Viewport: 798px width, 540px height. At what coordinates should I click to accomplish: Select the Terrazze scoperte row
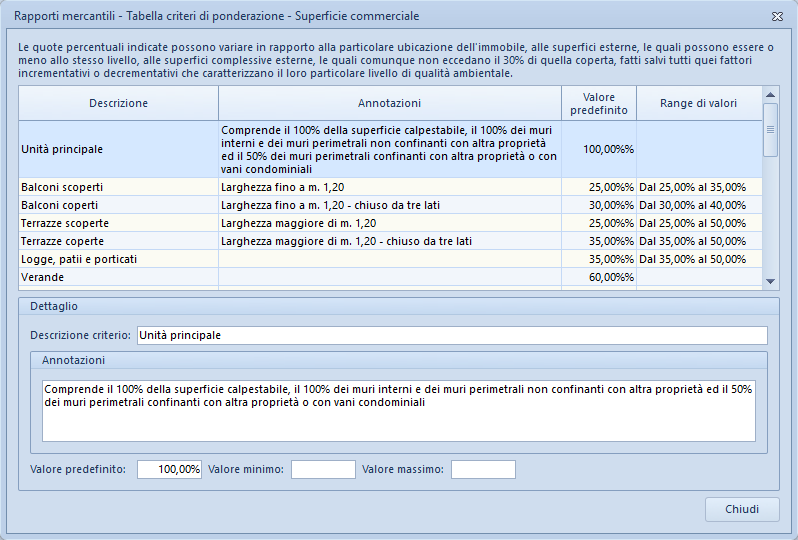(x=390, y=223)
